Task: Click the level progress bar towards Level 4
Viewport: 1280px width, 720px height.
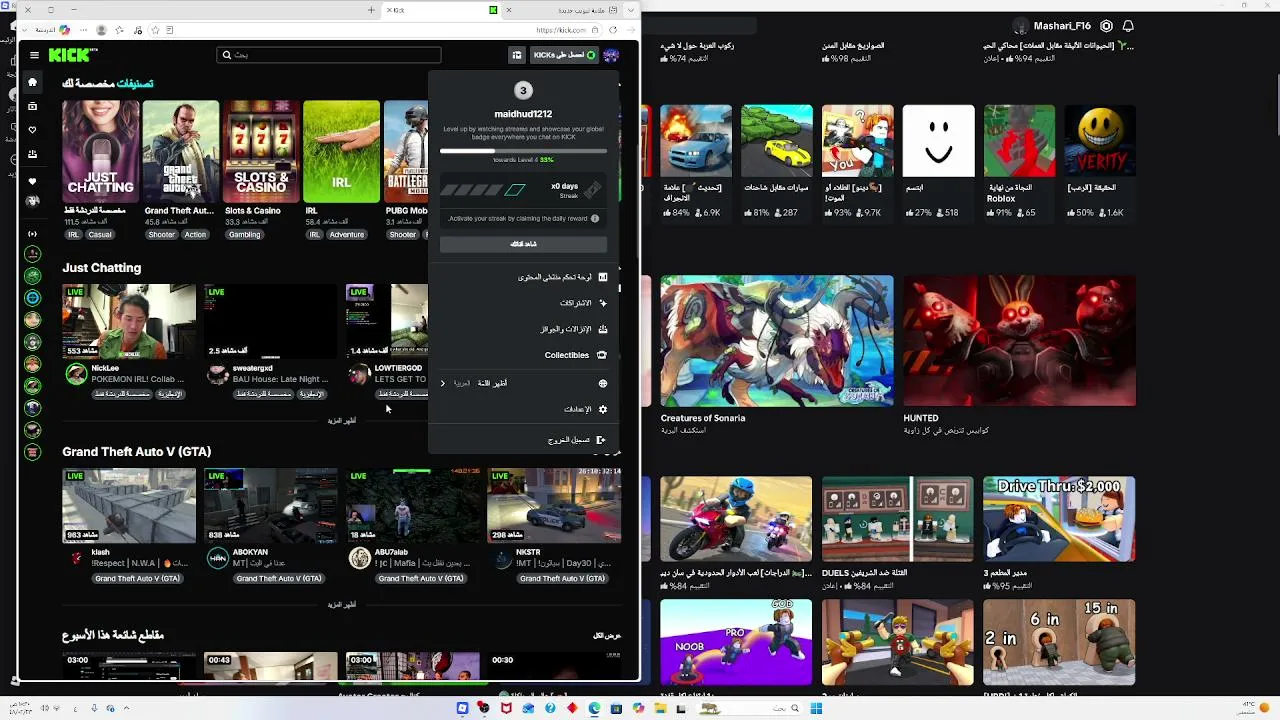Action: pyautogui.click(x=523, y=151)
